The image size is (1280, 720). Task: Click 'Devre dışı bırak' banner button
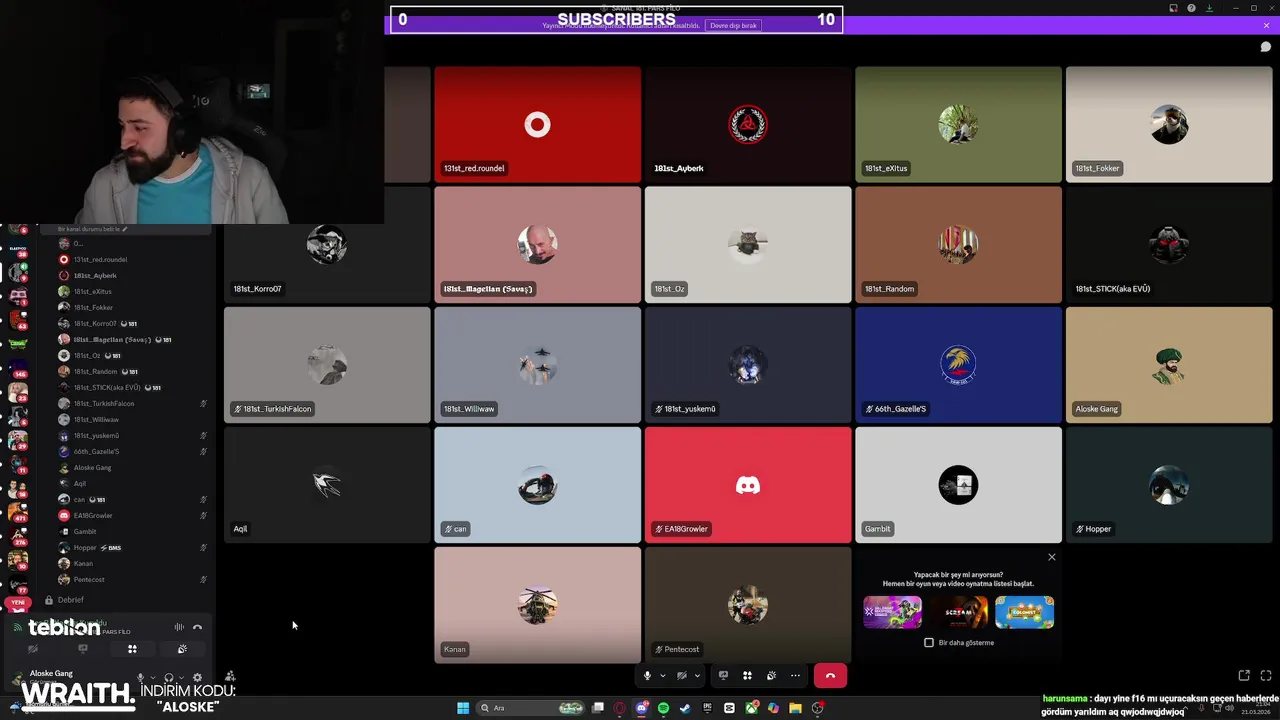(733, 25)
